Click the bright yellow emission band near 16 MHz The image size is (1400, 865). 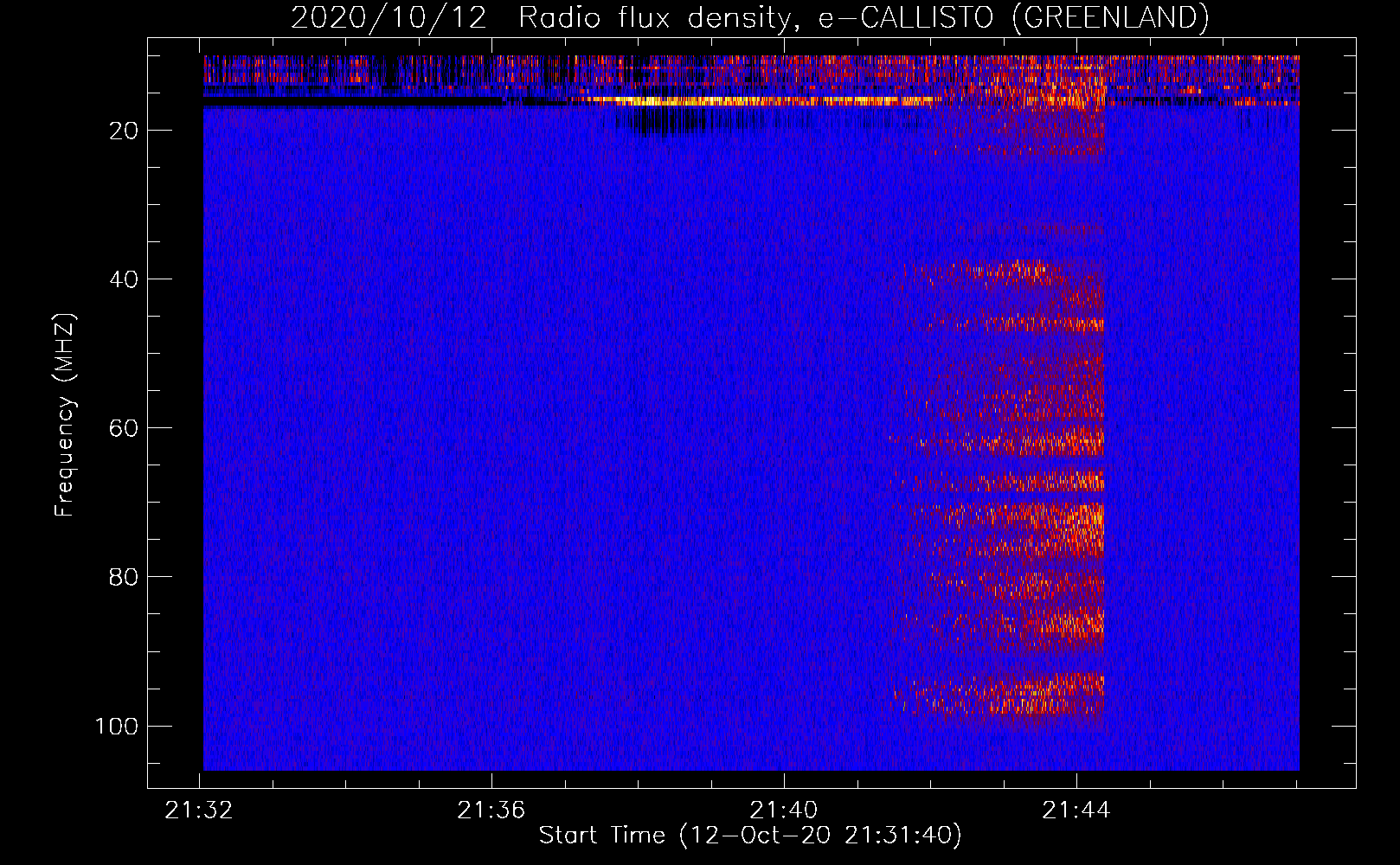point(757,100)
